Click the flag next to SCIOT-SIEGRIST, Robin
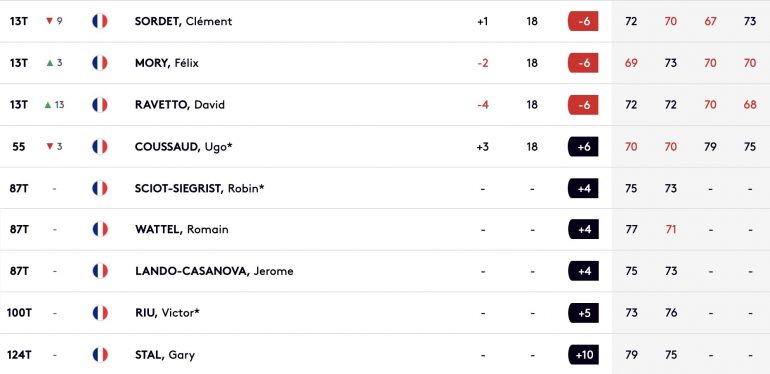This screenshot has height=374, width=770. tap(100, 188)
